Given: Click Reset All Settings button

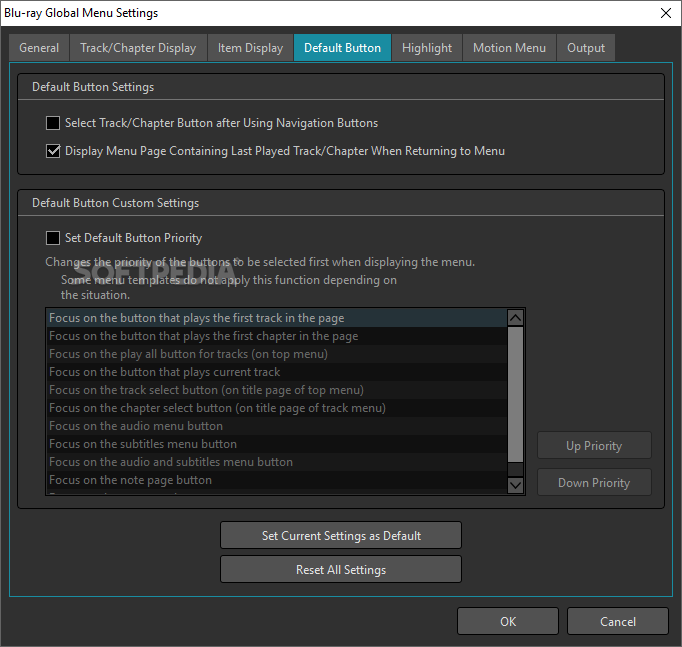Looking at the screenshot, I should [x=341, y=569].
